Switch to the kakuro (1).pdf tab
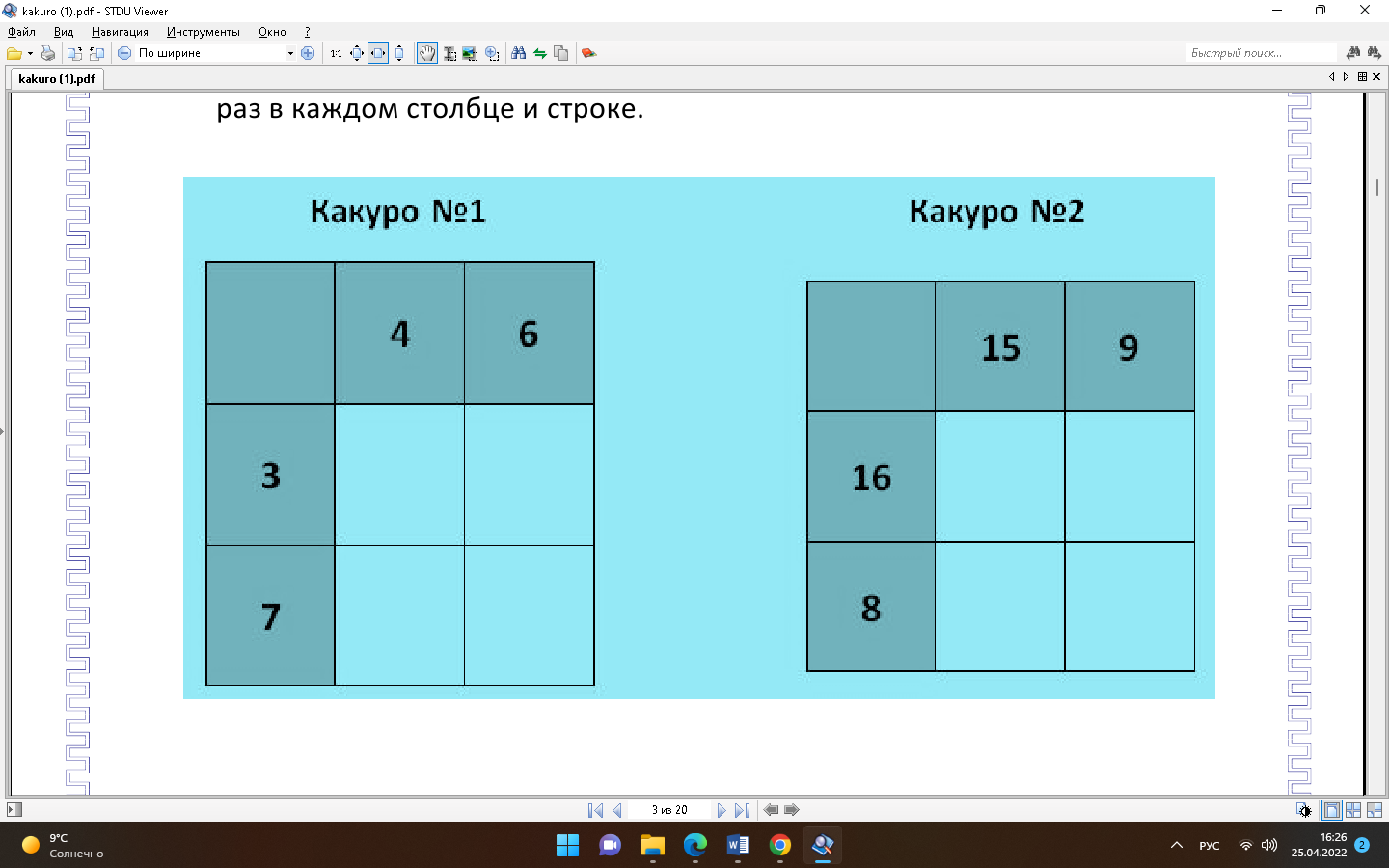The height and width of the screenshot is (868, 1389). tap(57, 79)
